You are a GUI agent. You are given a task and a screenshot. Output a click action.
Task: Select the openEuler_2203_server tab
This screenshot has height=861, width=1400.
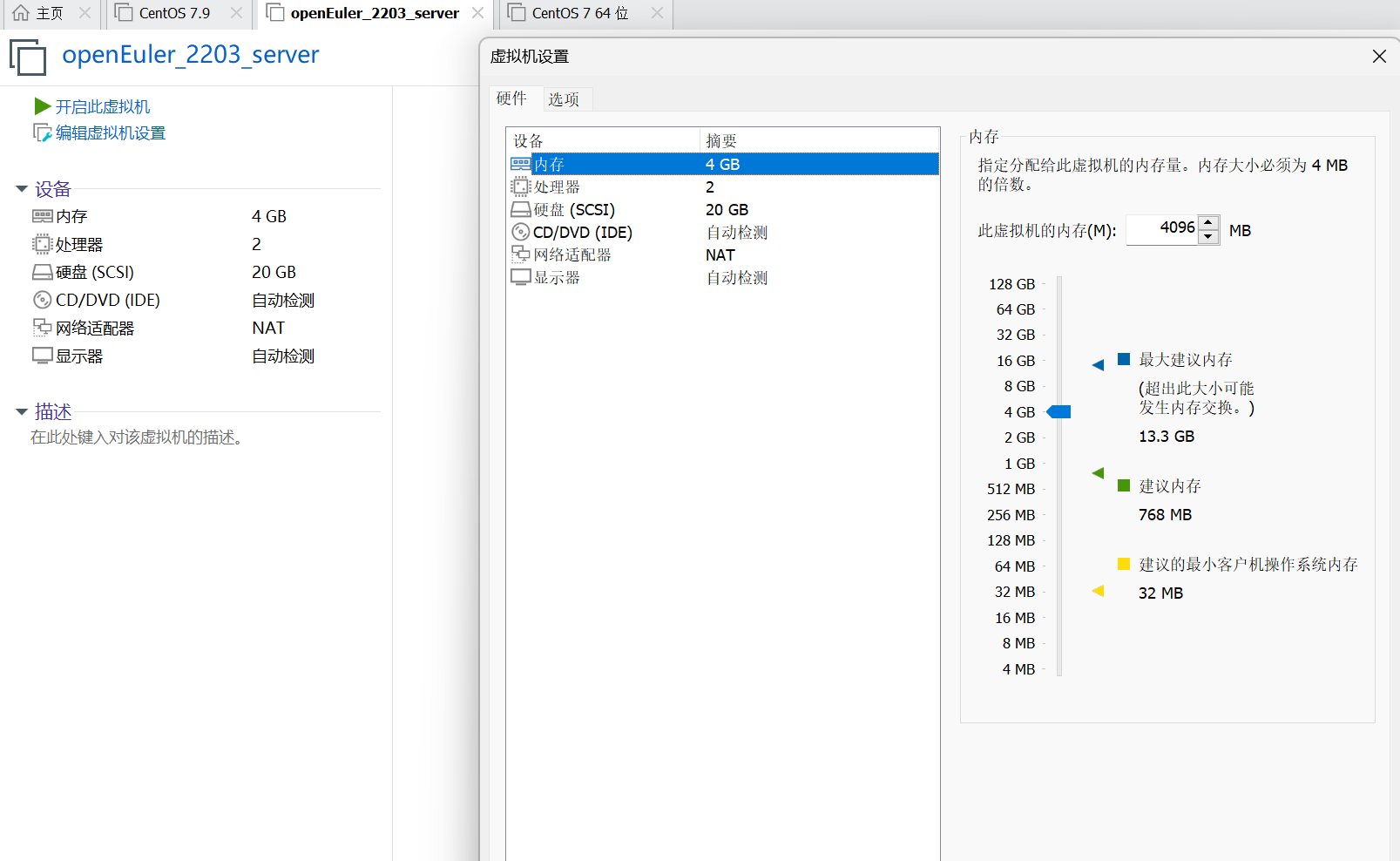coord(375,13)
